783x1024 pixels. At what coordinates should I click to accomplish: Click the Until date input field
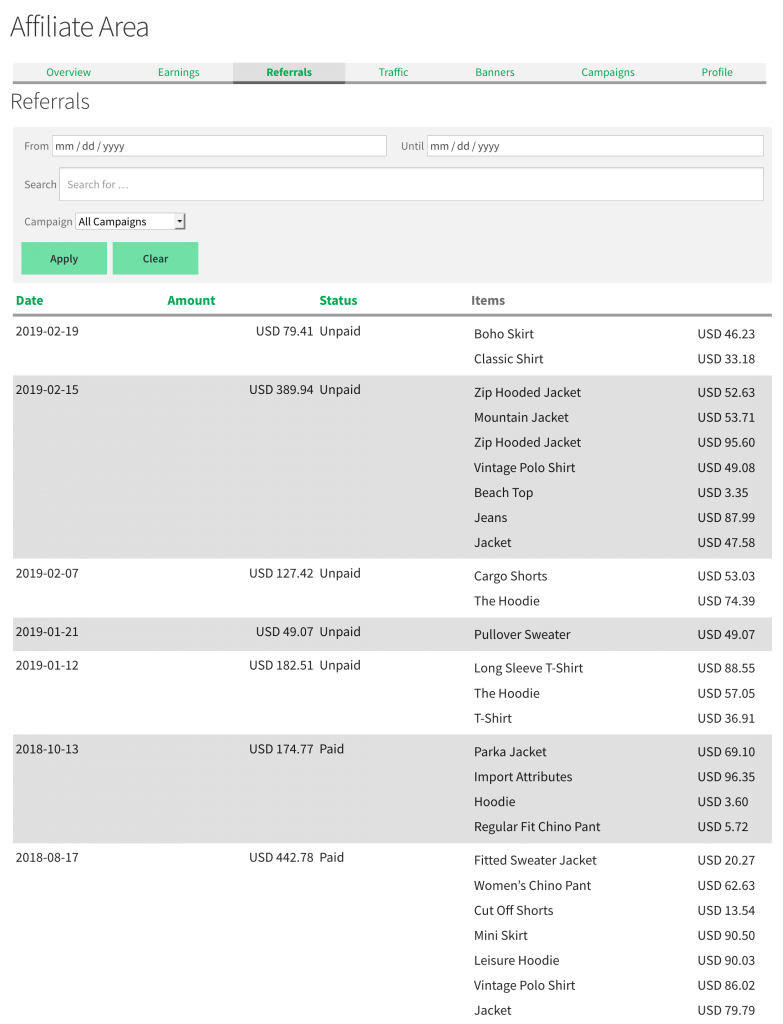tap(595, 146)
